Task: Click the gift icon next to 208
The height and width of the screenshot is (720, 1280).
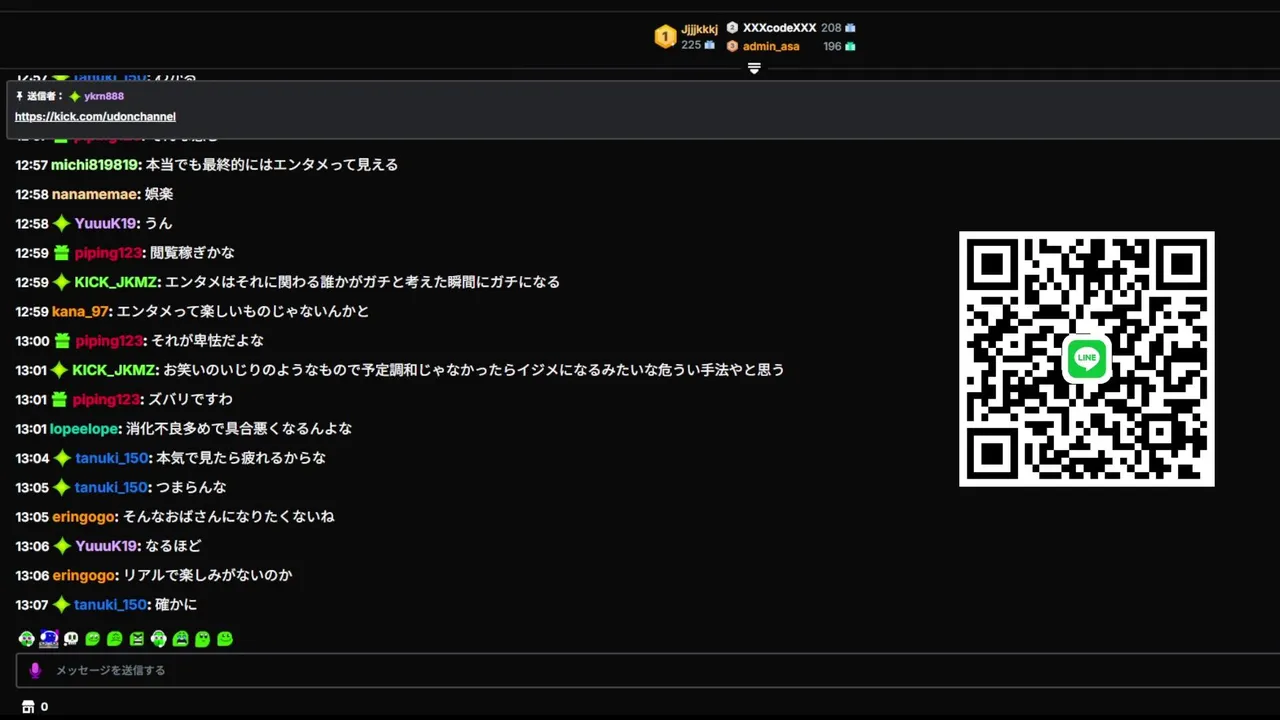Action: [850, 28]
